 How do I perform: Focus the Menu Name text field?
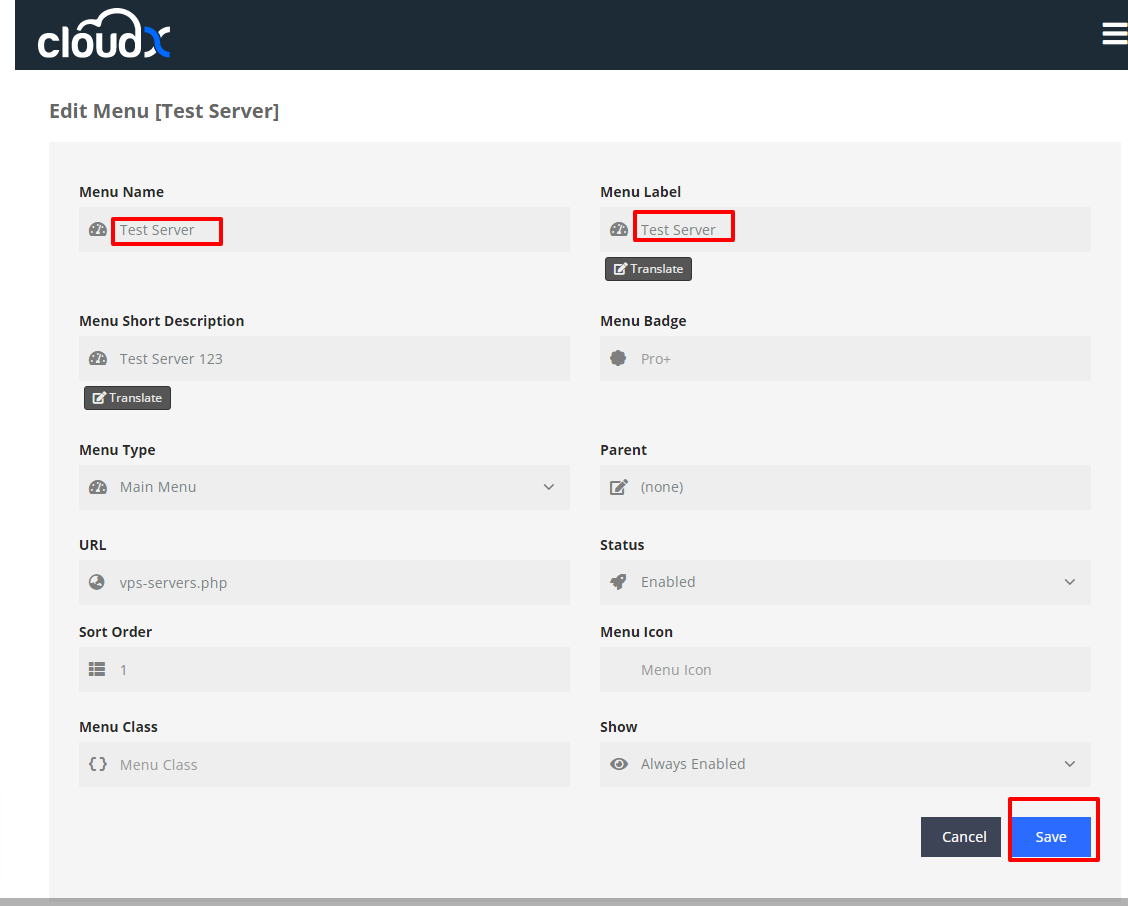tap(340, 230)
